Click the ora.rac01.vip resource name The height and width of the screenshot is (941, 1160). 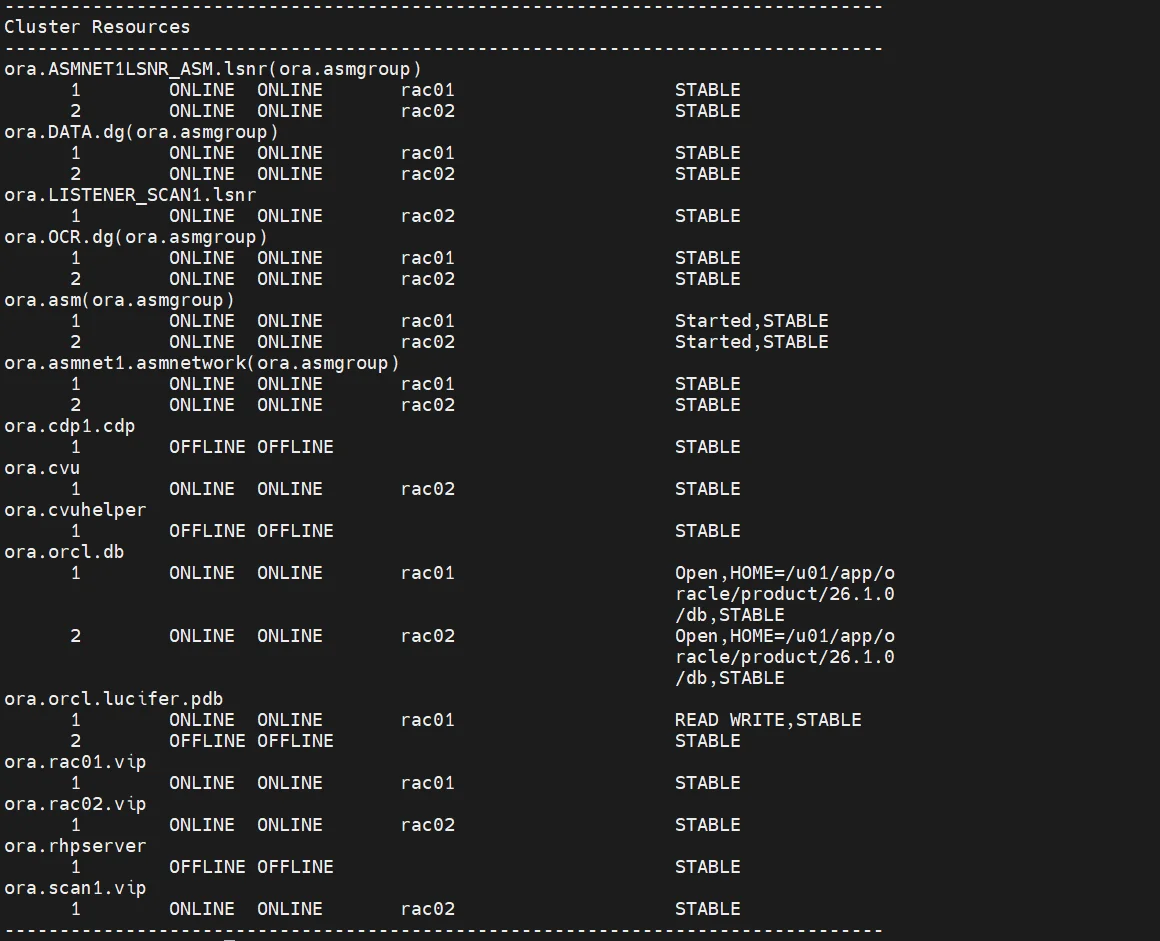coord(75,762)
